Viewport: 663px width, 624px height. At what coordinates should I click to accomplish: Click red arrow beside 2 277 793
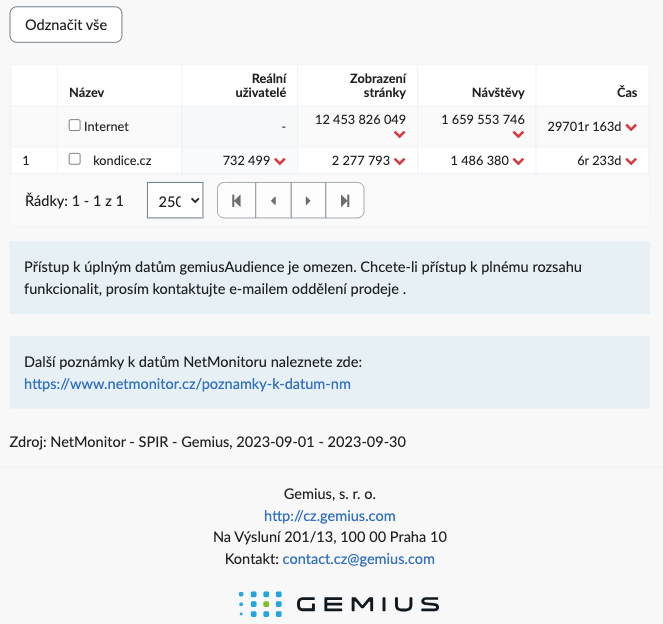400,161
